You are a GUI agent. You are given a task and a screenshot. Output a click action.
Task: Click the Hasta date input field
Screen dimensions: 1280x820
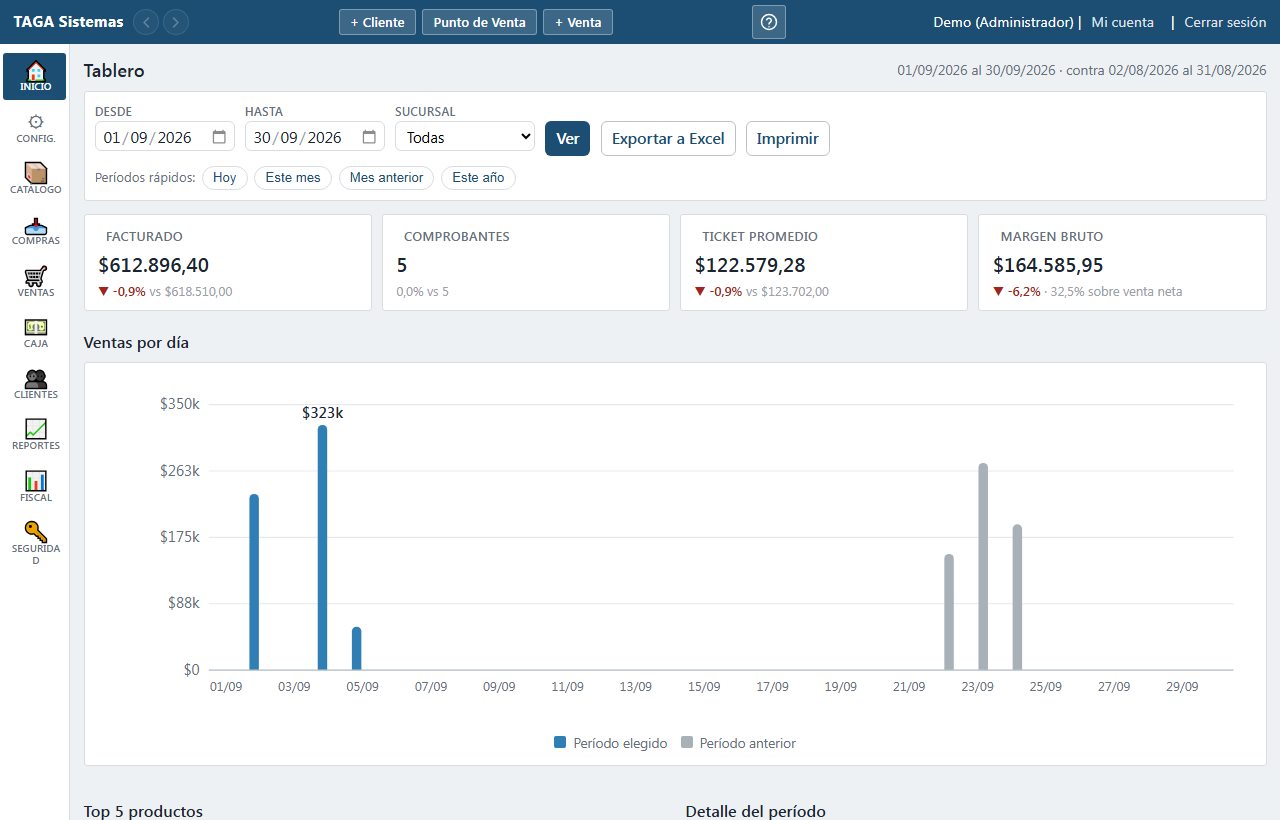[315, 137]
